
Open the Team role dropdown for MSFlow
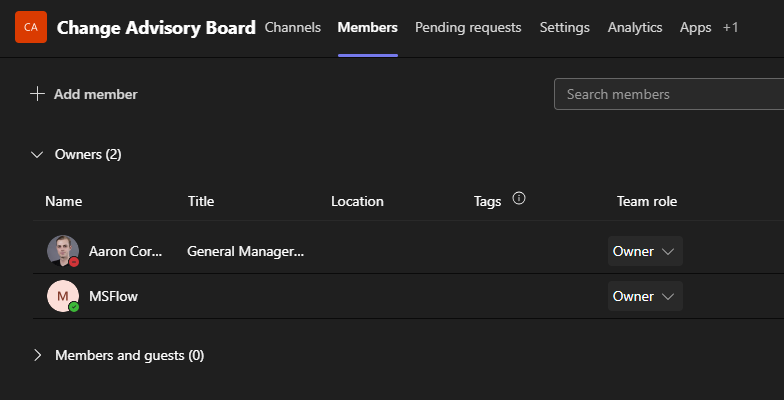645,296
